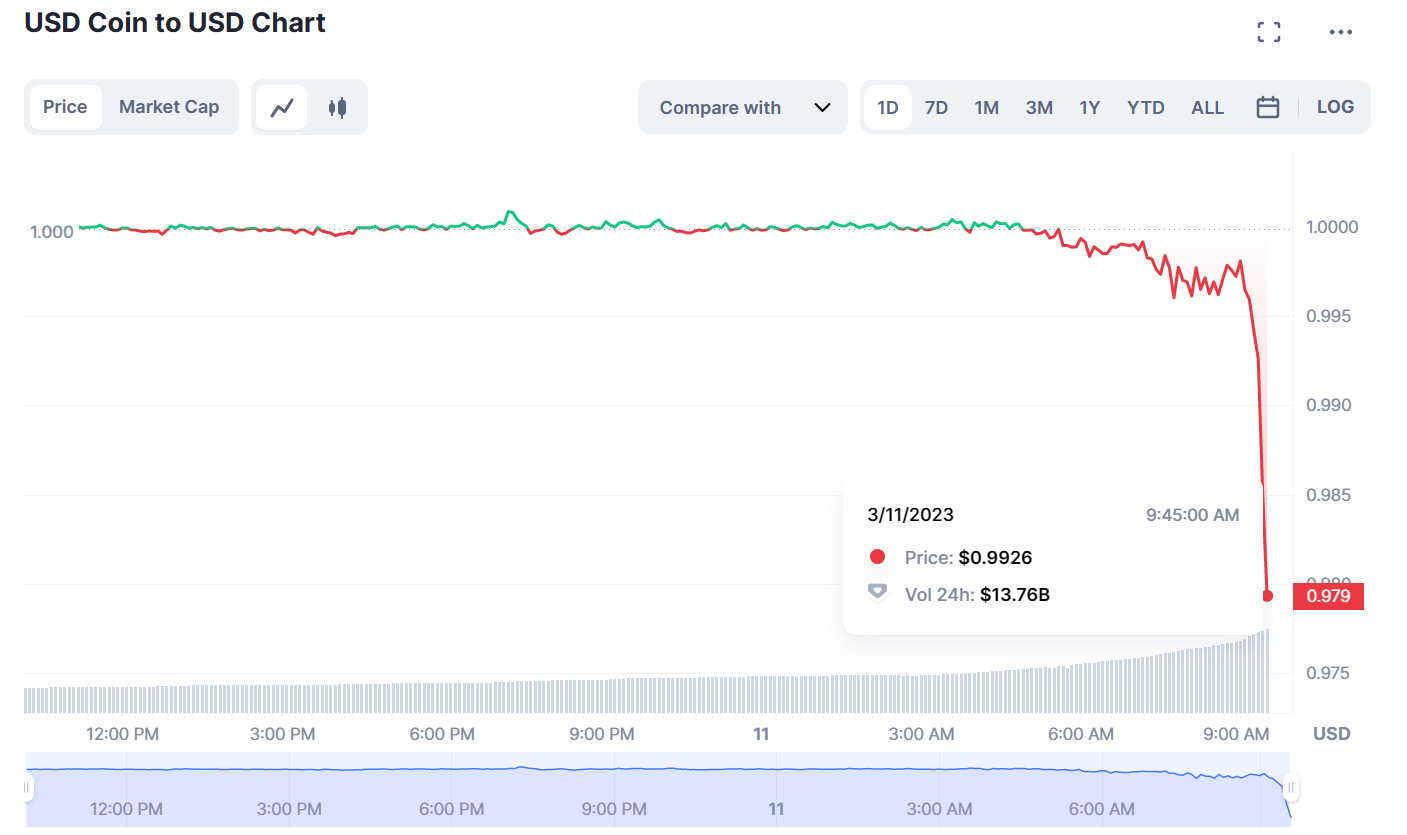The width and height of the screenshot is (1407, 835).
Task: Select the Price view toggle
Action: 65,107
